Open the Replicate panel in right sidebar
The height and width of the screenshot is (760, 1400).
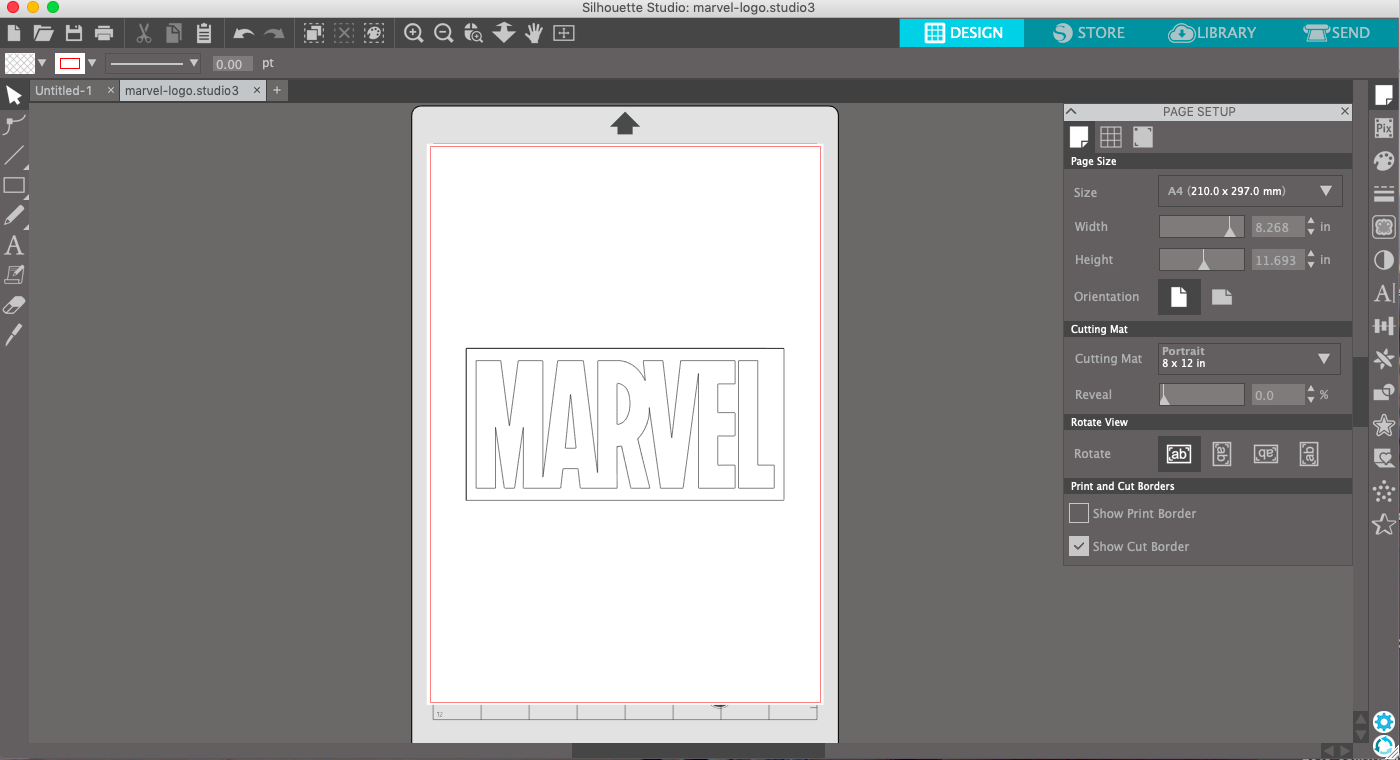[1384, 359]
